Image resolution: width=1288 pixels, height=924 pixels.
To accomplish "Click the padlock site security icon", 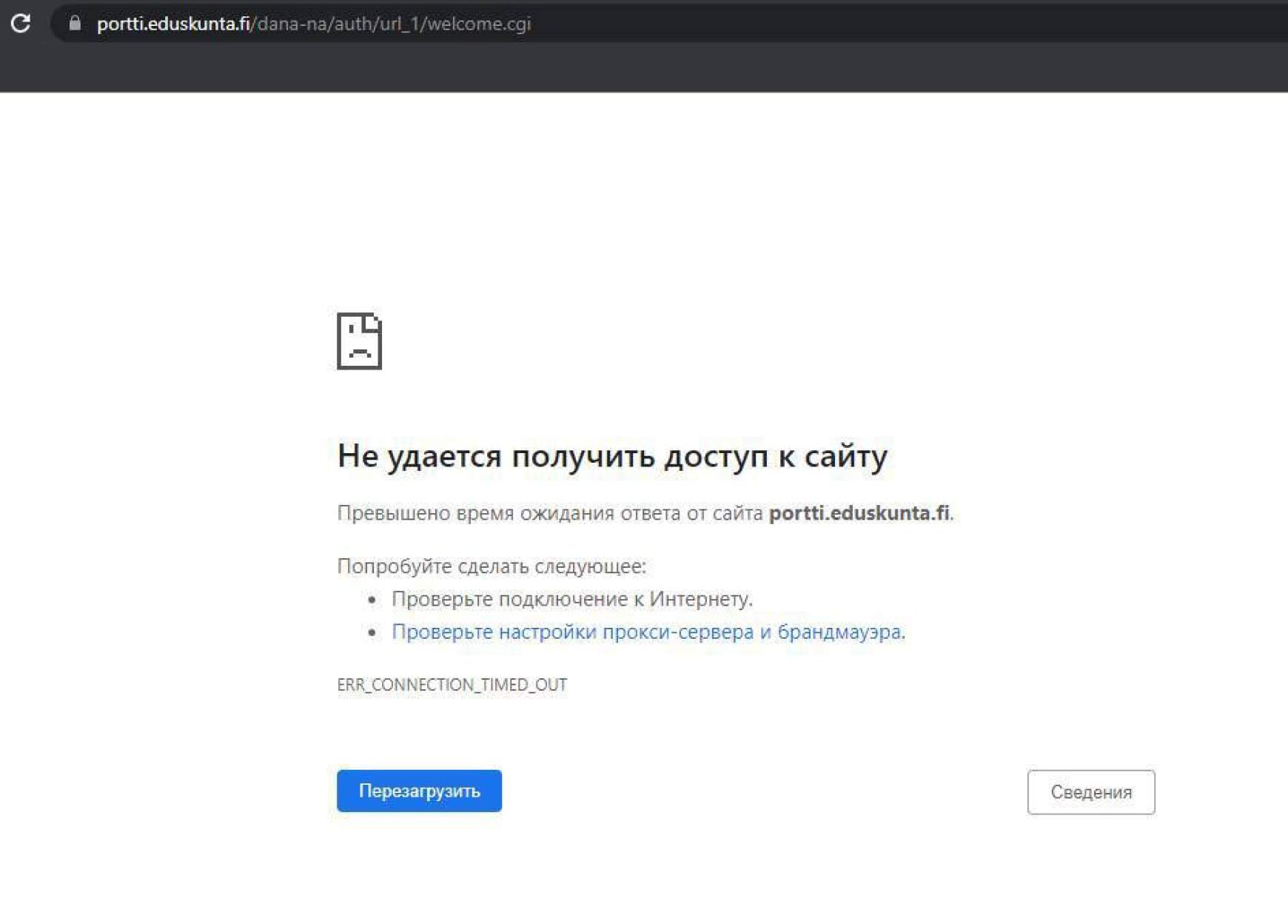I will [x=75, y=23].
